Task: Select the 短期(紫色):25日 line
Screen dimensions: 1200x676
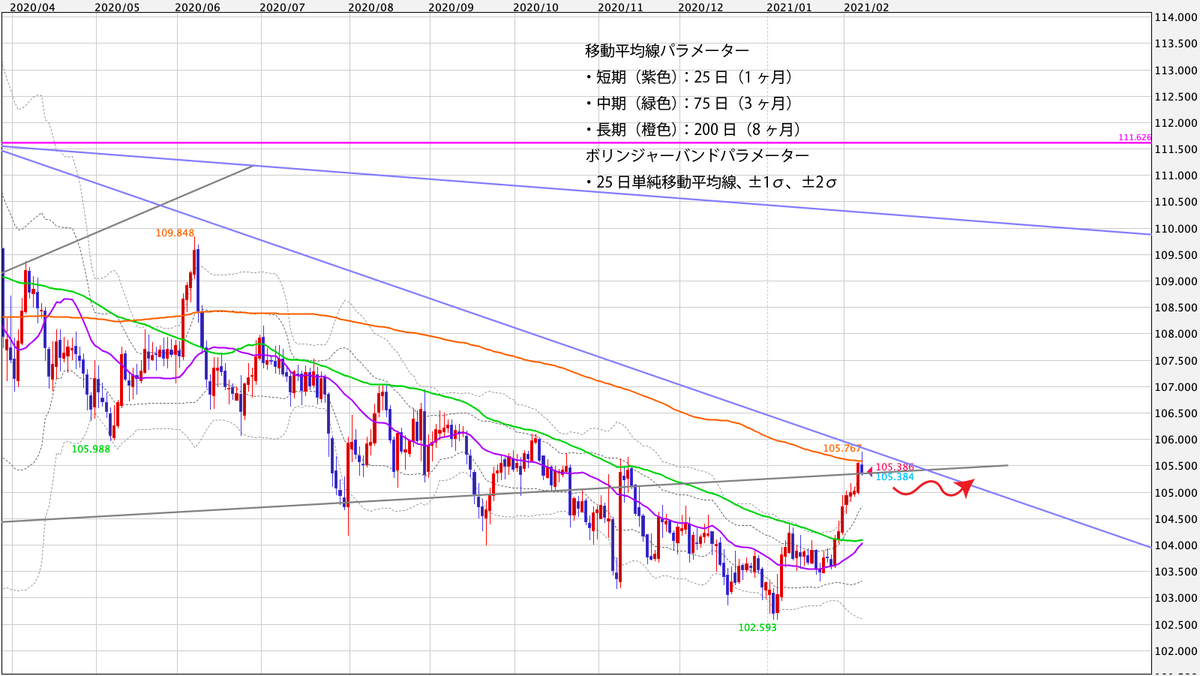Action: [688, 77]
